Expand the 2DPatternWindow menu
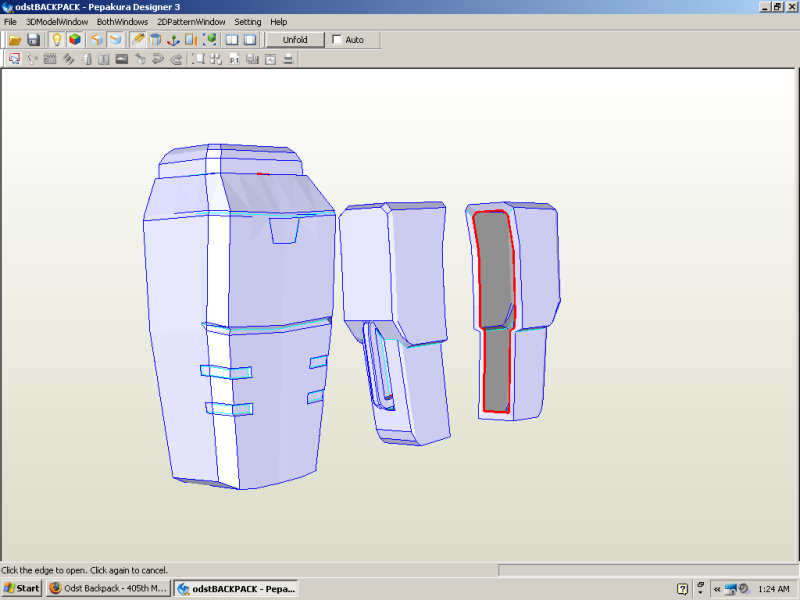This screenshot has width=800, height=600. (x=191, y=21)
